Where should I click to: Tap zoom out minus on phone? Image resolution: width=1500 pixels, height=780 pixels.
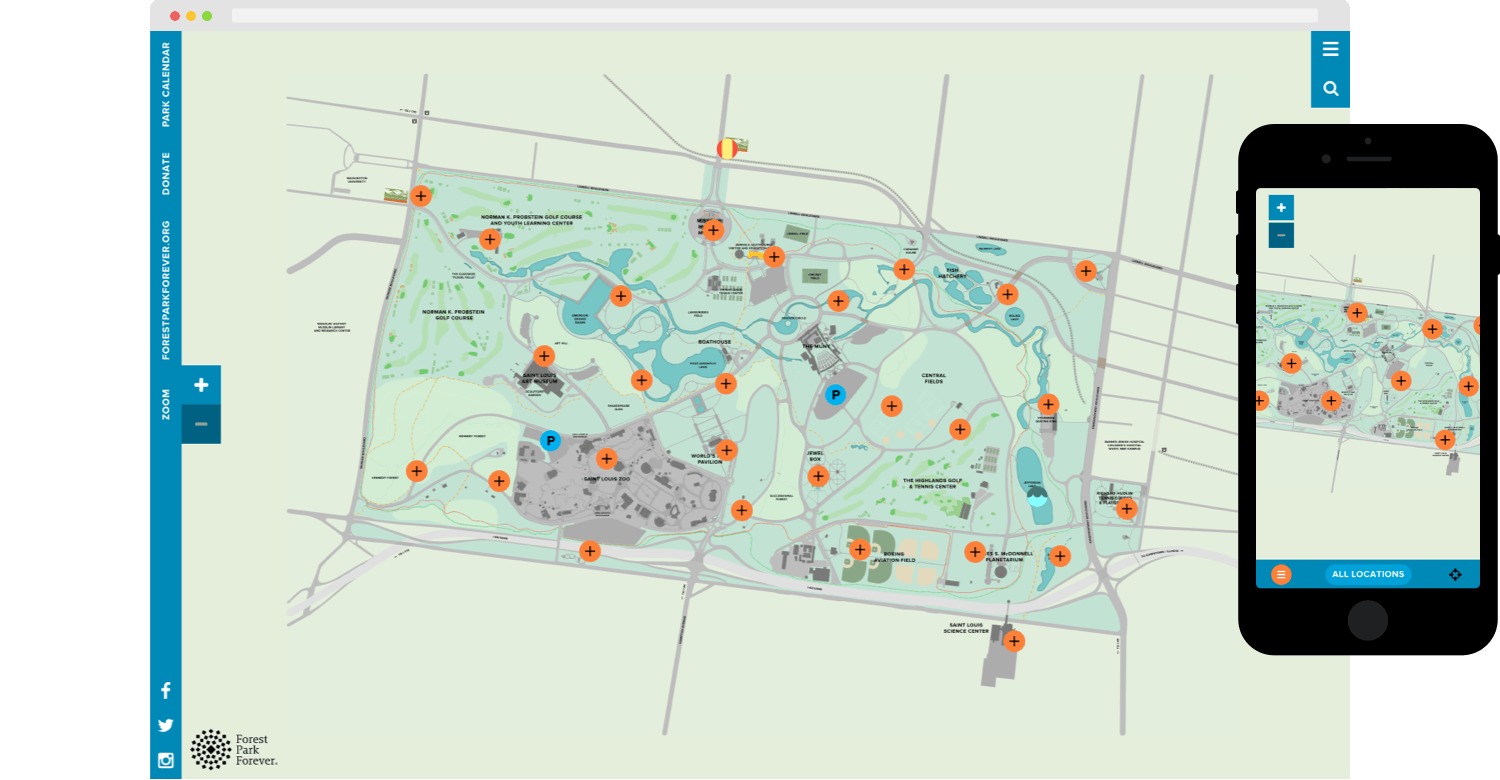click(1281, 235)
